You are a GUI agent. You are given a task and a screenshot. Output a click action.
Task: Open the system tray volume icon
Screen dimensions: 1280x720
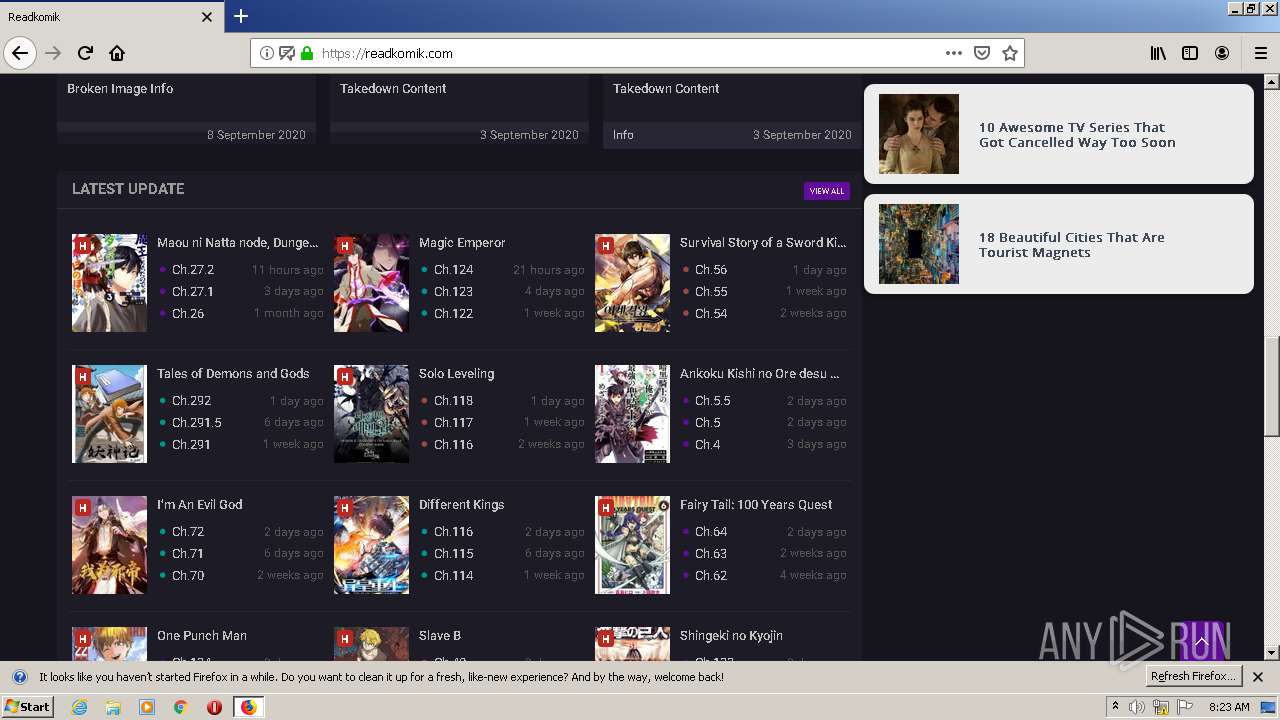pos(1137,707)
